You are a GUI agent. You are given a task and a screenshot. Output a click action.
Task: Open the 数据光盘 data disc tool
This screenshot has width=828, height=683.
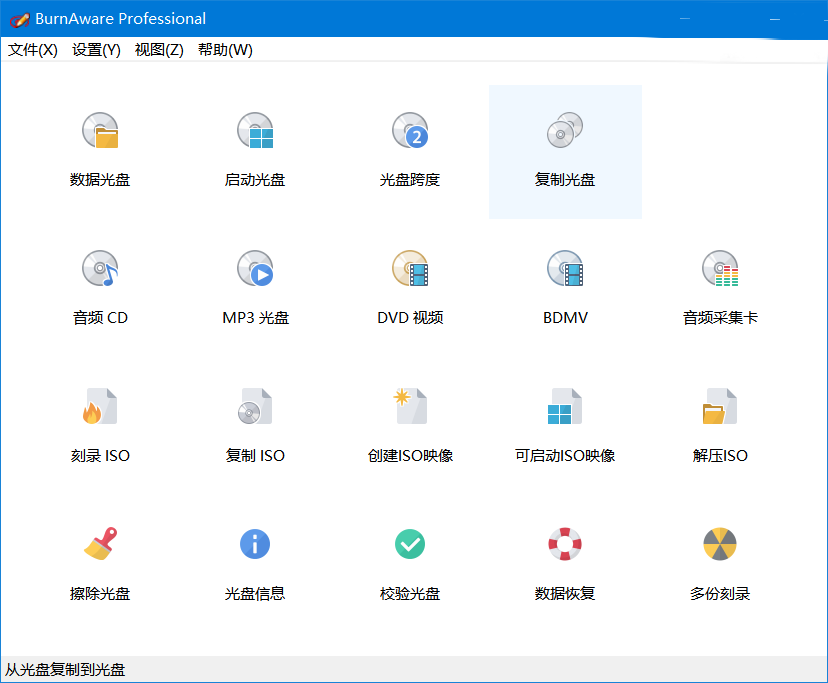click(100, 151)
